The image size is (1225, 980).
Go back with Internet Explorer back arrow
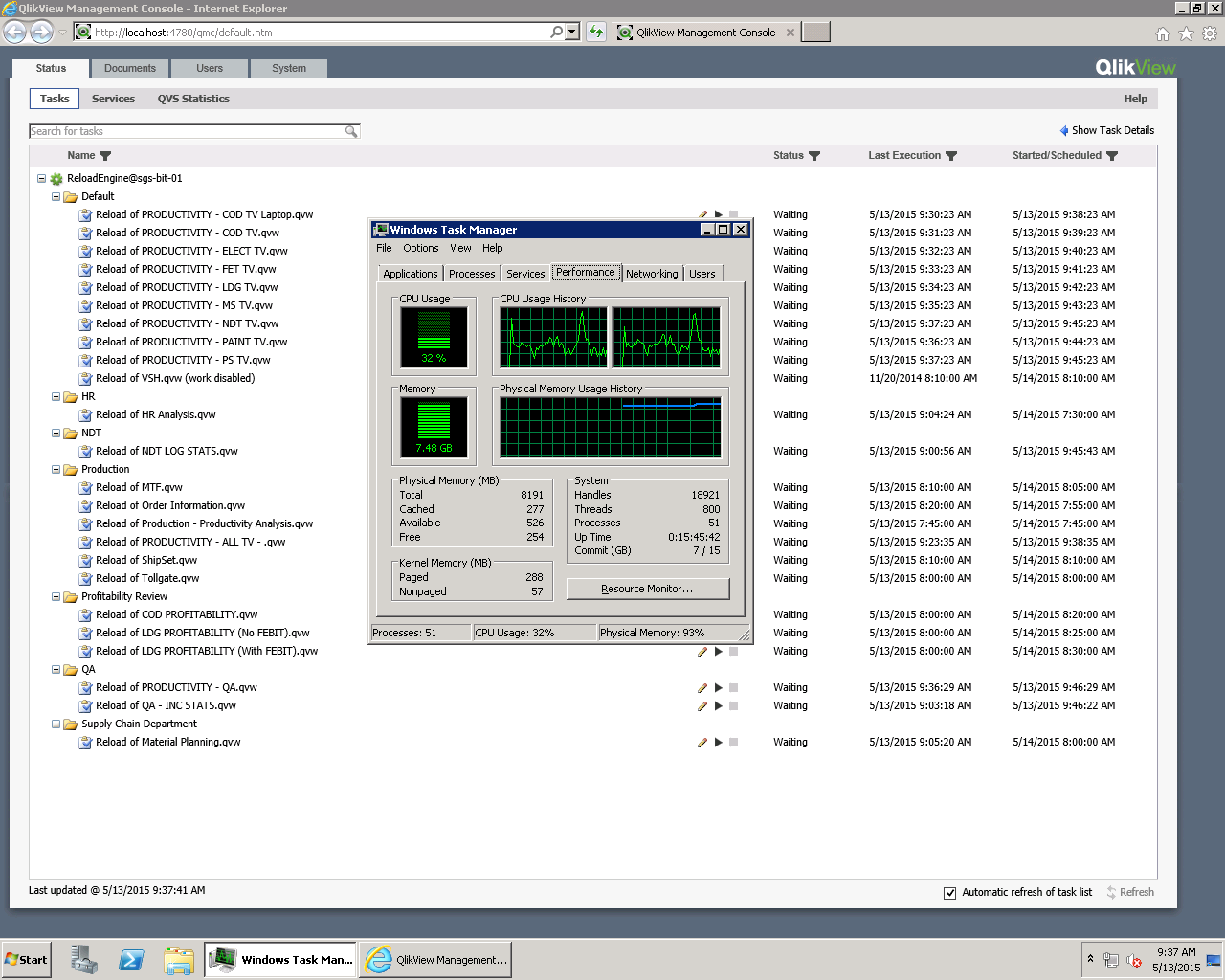pyautogui.click(x=14, y=32)
